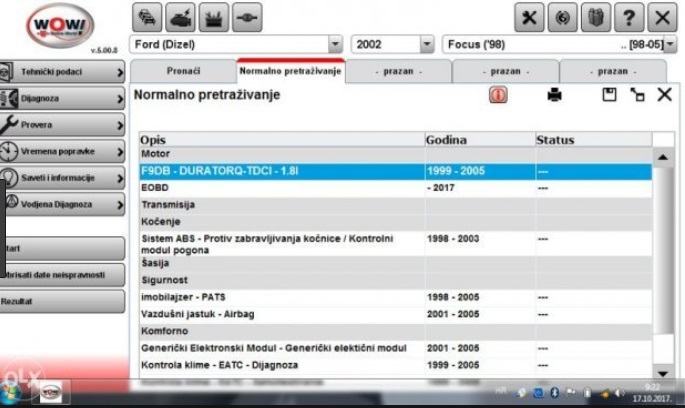The width and height of the screenshot is (685, 408).
Task: Click the Opis column header
Action: tap(282, 140)
